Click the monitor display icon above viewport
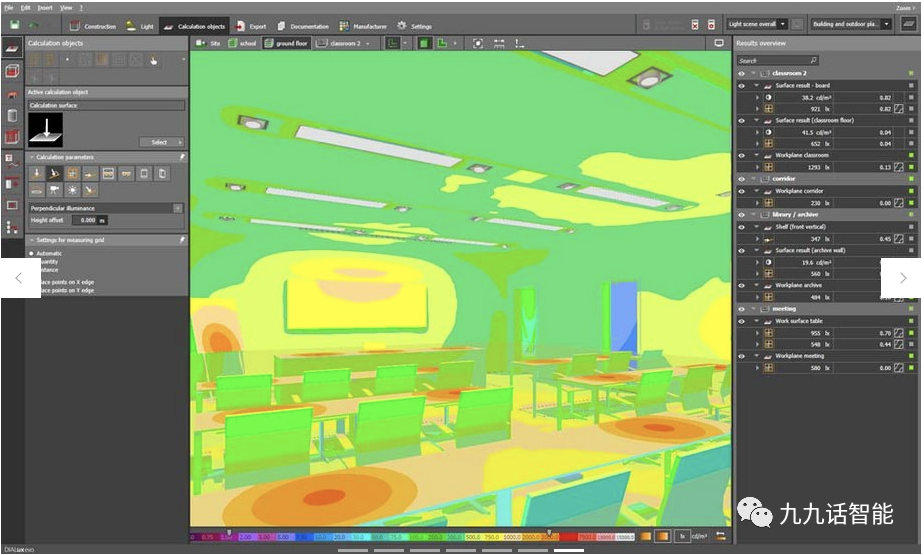 pyautogui.click(x=719, y=43)
